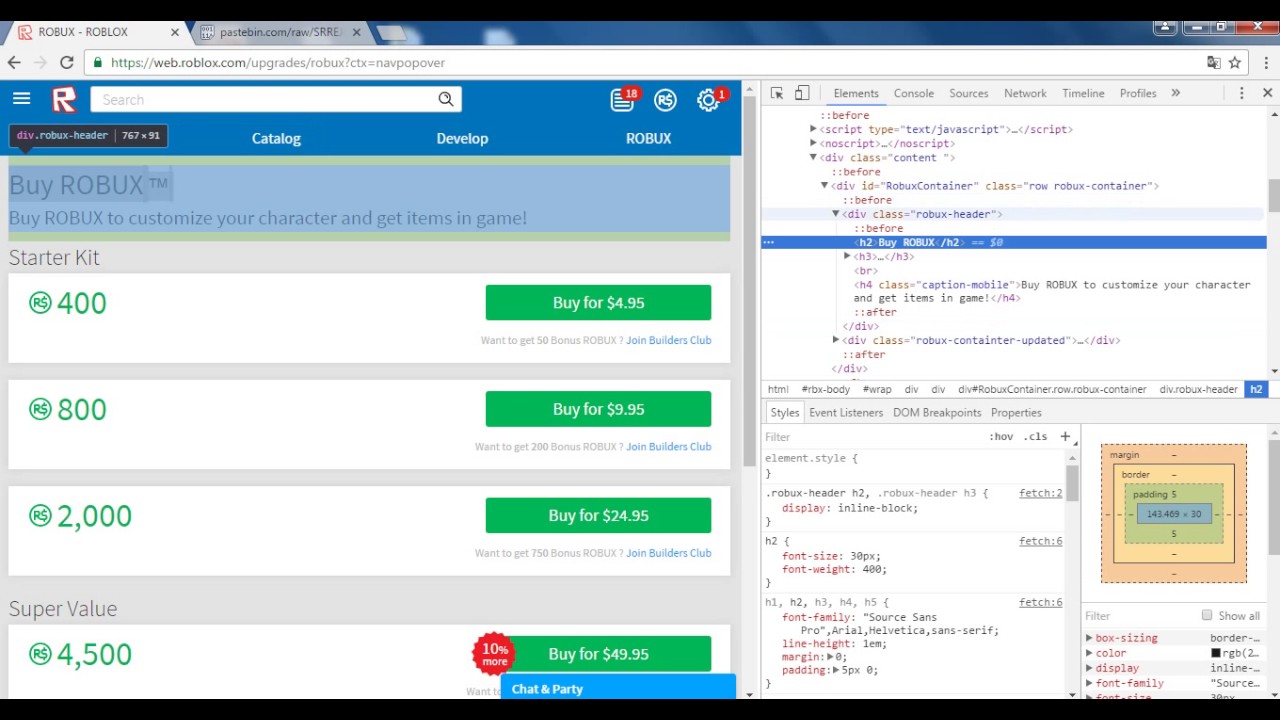Open DOM Breakpoints pane
Image resolution: width=1280 pixels, height=720 pixels.
(937, 412)
